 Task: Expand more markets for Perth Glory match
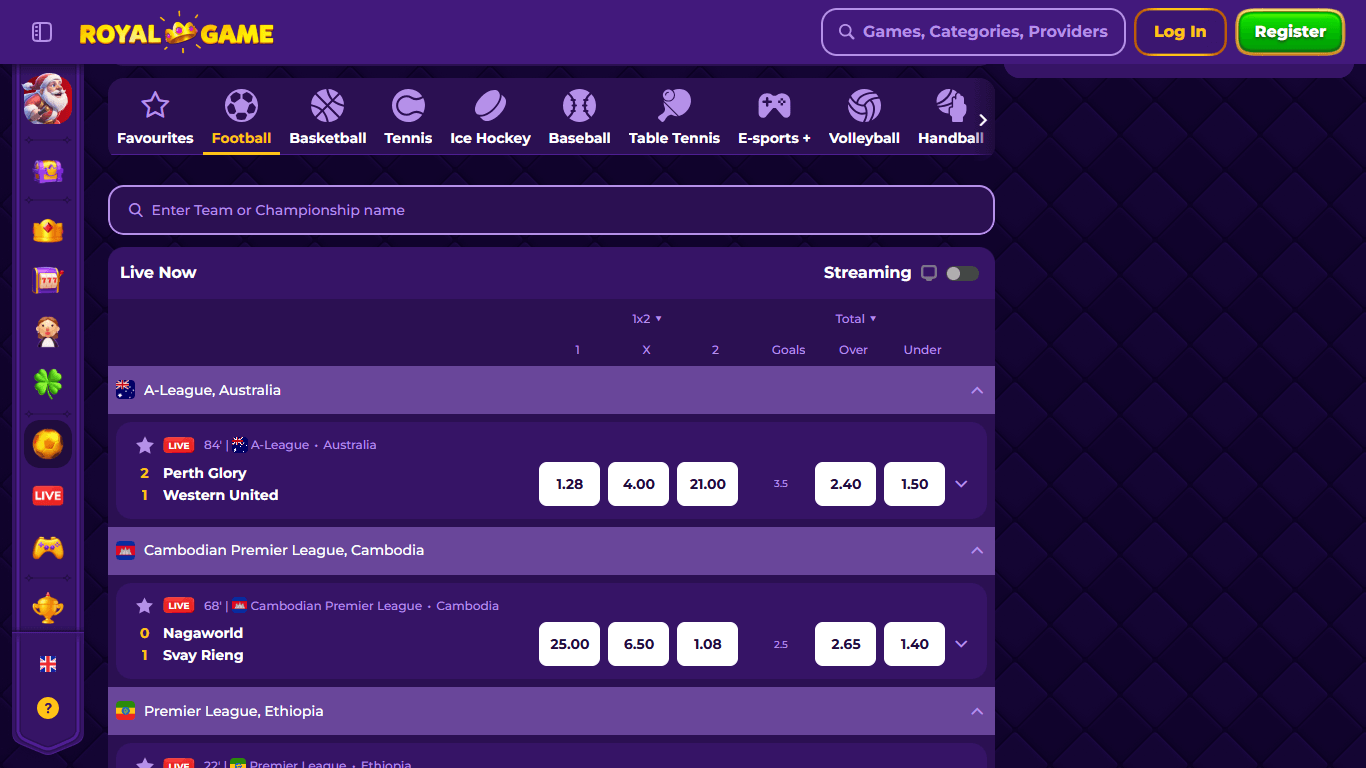(x=961, y=484)
